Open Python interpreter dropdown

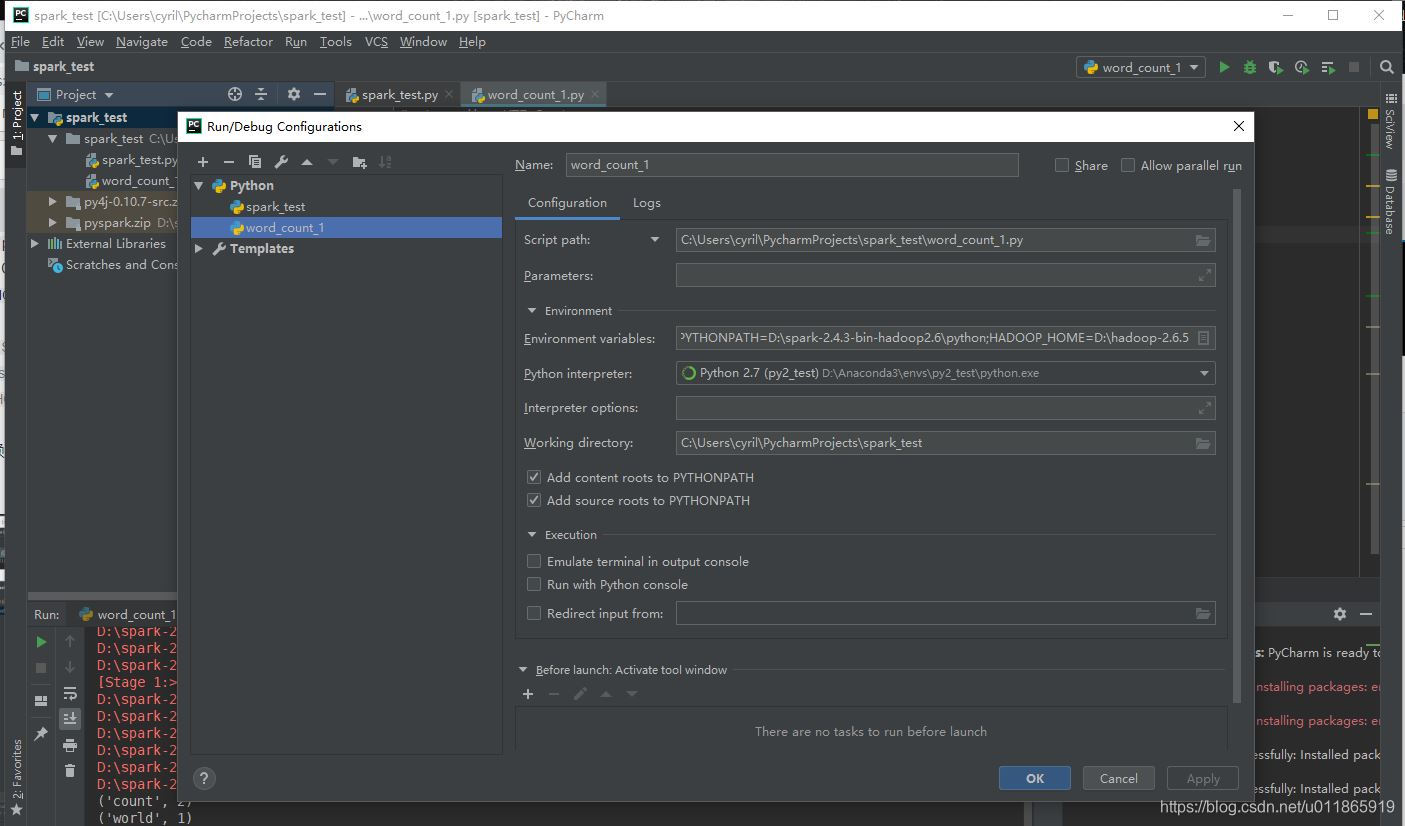click(x=1204, y=373)
